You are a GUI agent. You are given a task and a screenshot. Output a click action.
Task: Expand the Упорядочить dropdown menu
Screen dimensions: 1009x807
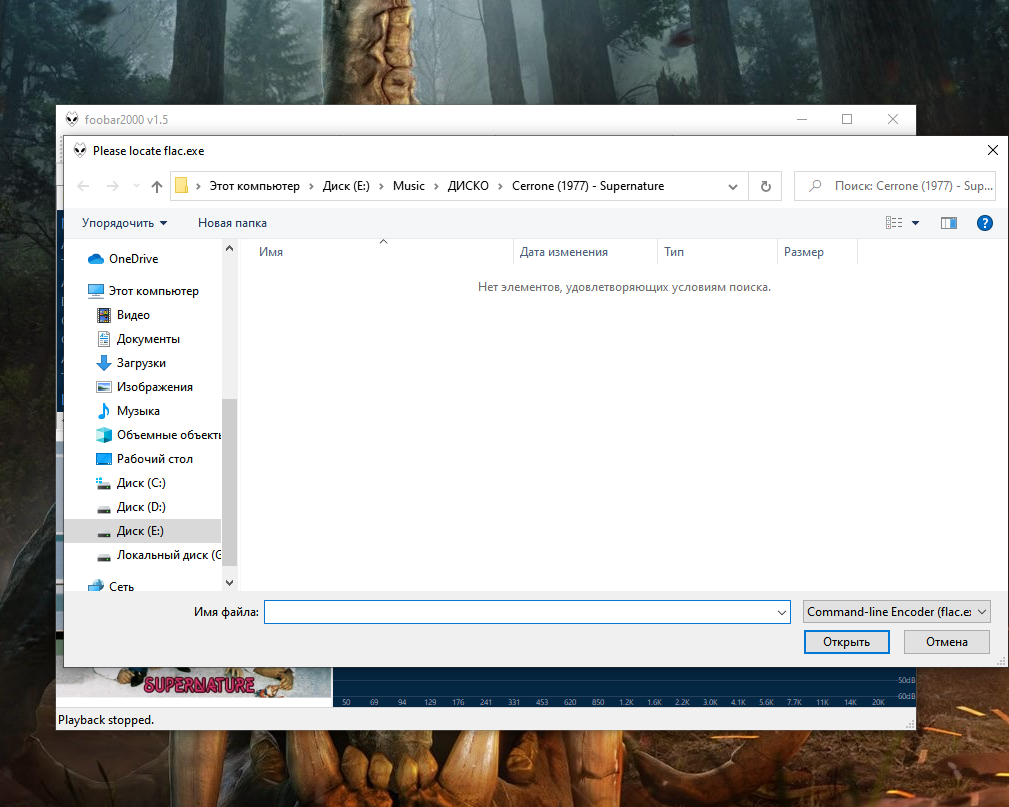click(x=124, y=223)
